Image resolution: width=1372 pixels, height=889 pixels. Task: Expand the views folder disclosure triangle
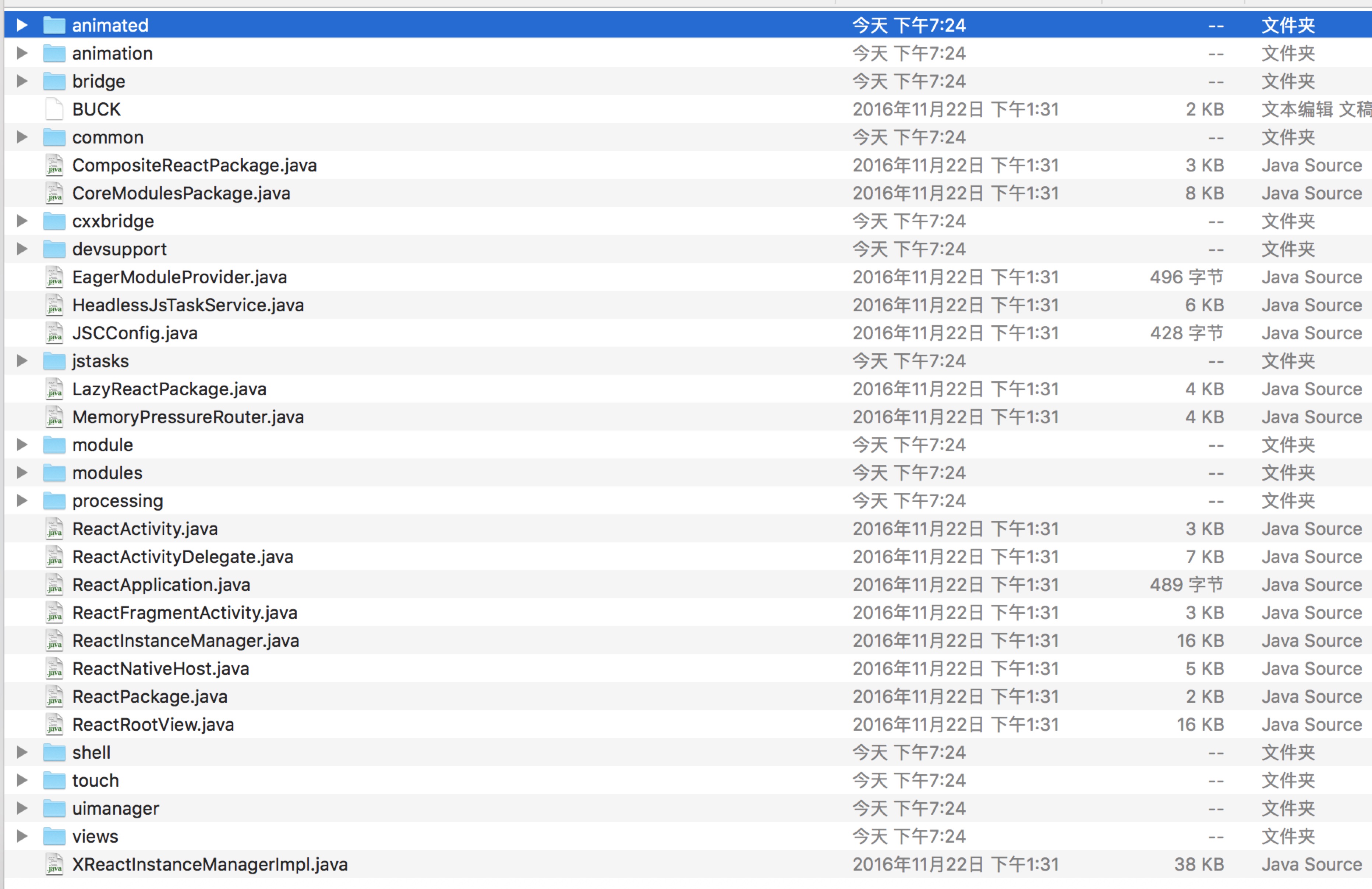[x=22, y=836]
